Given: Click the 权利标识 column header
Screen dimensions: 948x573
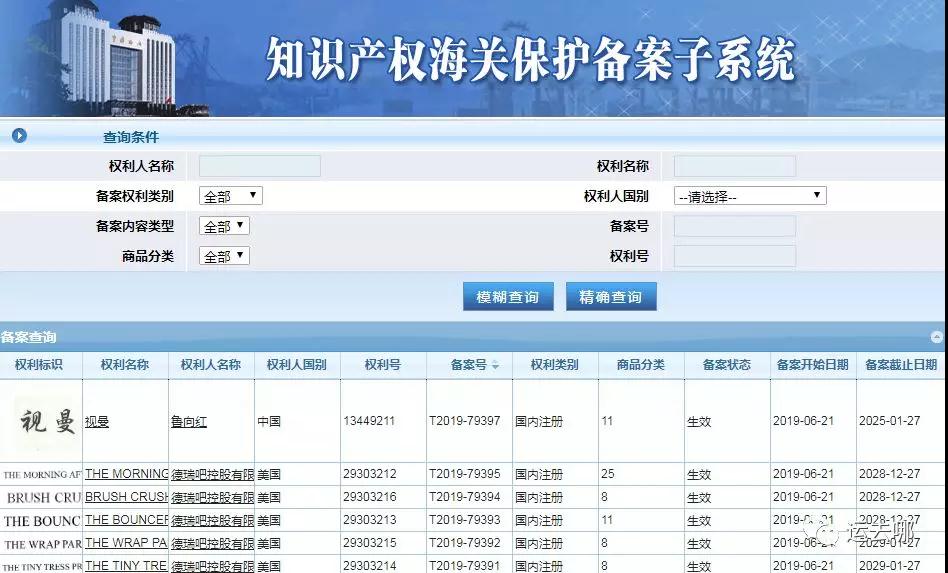Looking at the screenshot, I should (39, 364).
